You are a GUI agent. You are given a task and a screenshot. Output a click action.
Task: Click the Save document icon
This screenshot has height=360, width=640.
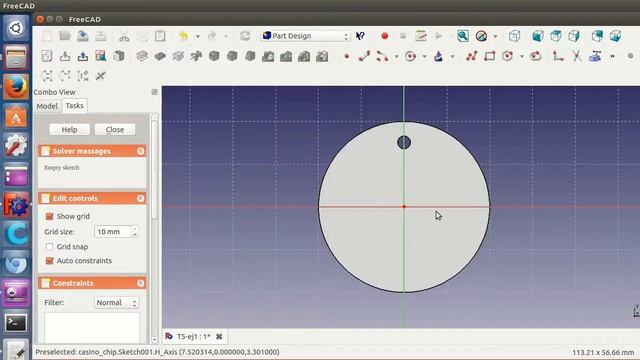pyautogui.click(x=83, y=36)
